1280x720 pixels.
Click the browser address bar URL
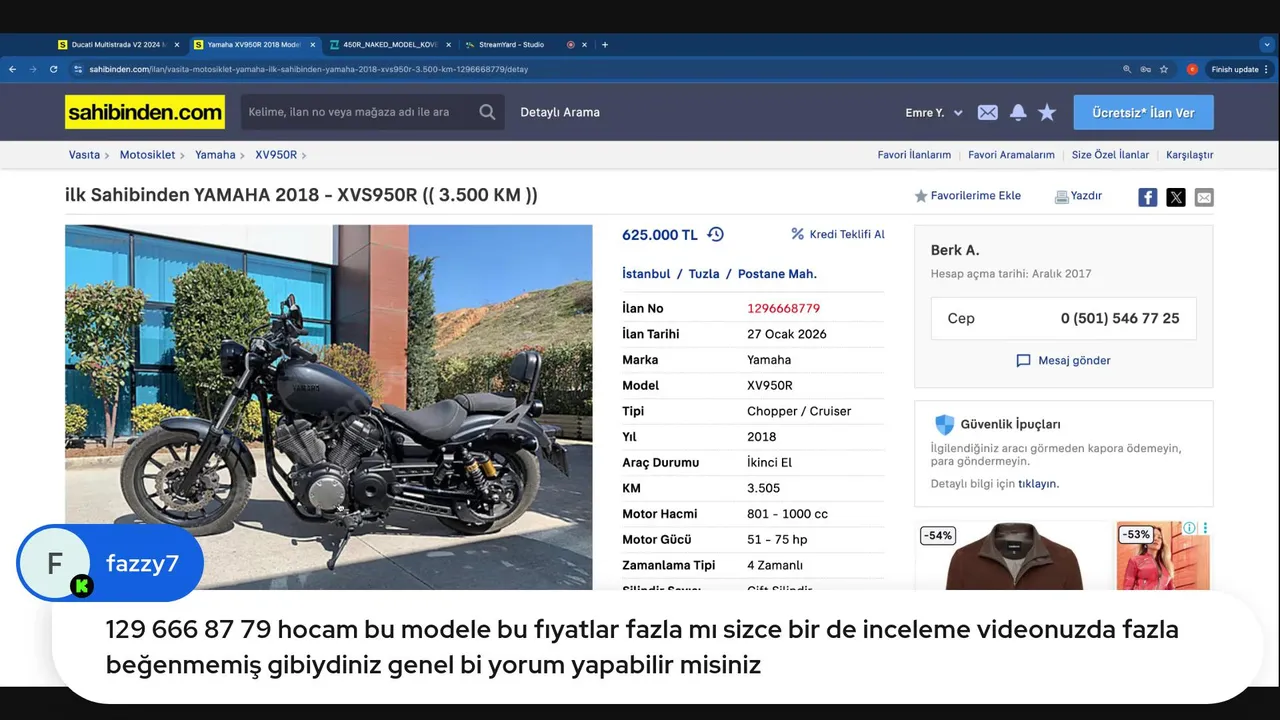308,69
